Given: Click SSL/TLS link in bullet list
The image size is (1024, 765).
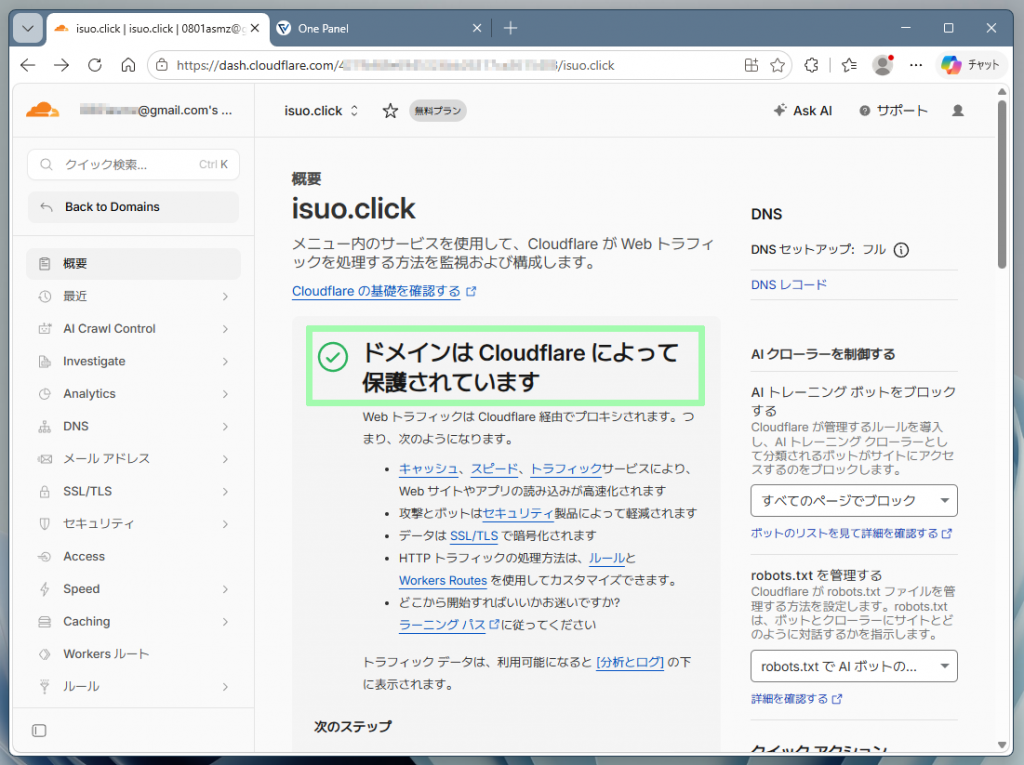Looking at the screenshot, I should tap(474, 536).
